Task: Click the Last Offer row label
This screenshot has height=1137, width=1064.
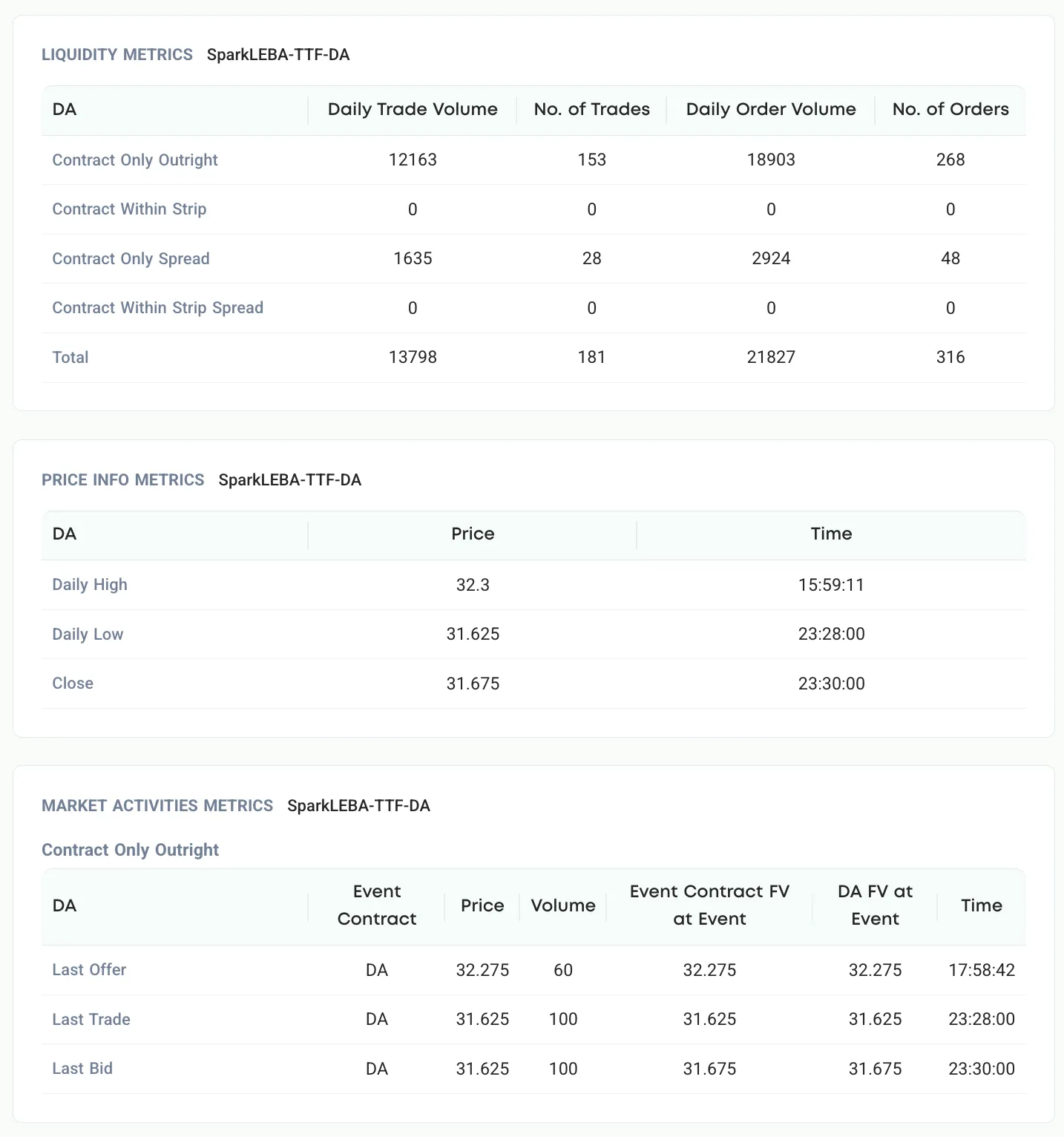Action: pyautogui.click(x=89, y=970)
